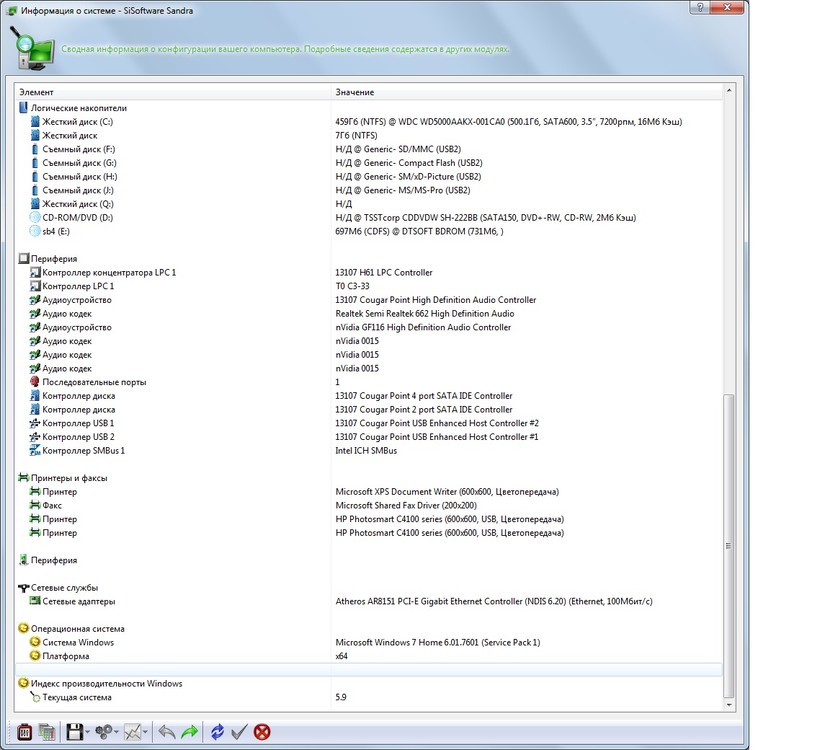The width and height of the screenshot is (830, 750).
Task: Open the dropdown arrow beside the chart icon
Action: (145, 733)
